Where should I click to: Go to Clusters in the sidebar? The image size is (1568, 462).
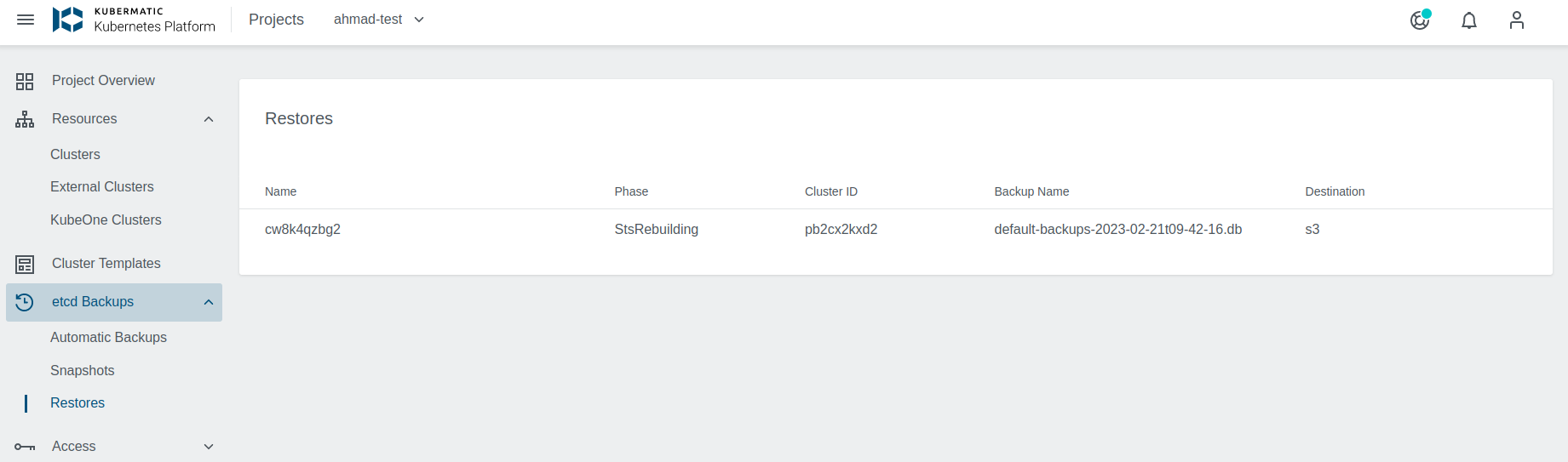75,155
